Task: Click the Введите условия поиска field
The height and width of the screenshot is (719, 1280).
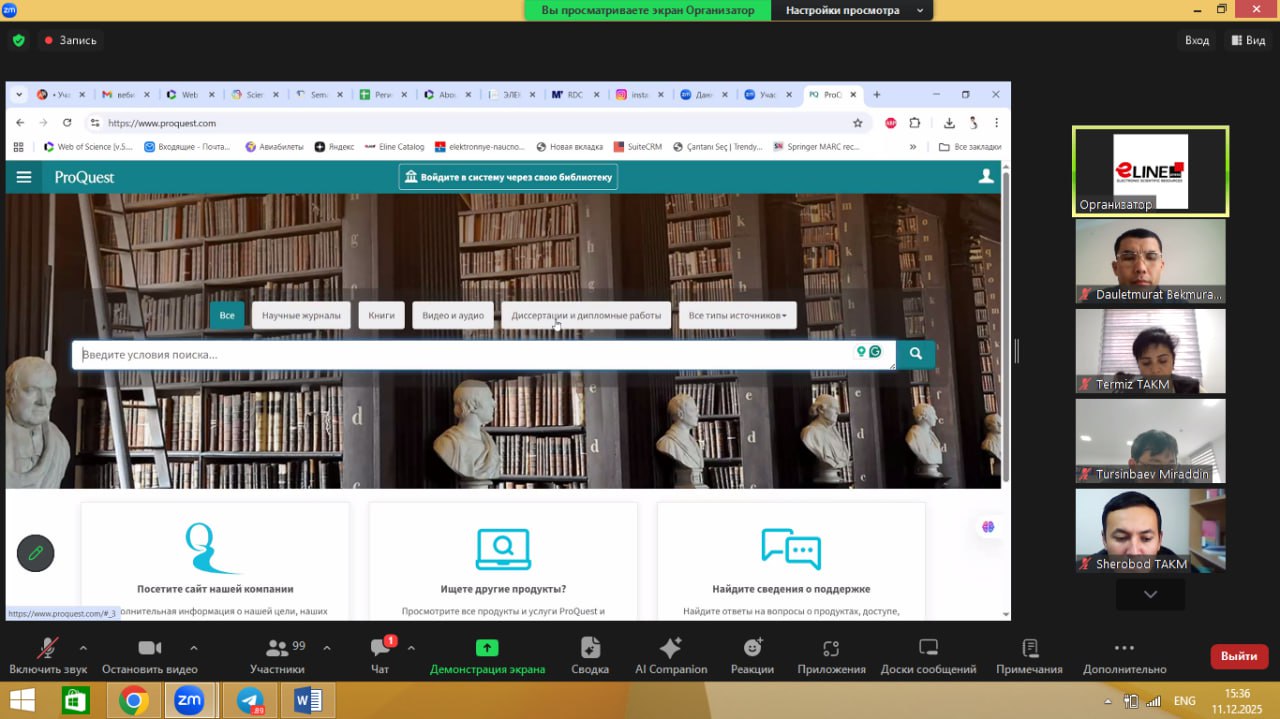Action: click(x=460, y=355)
